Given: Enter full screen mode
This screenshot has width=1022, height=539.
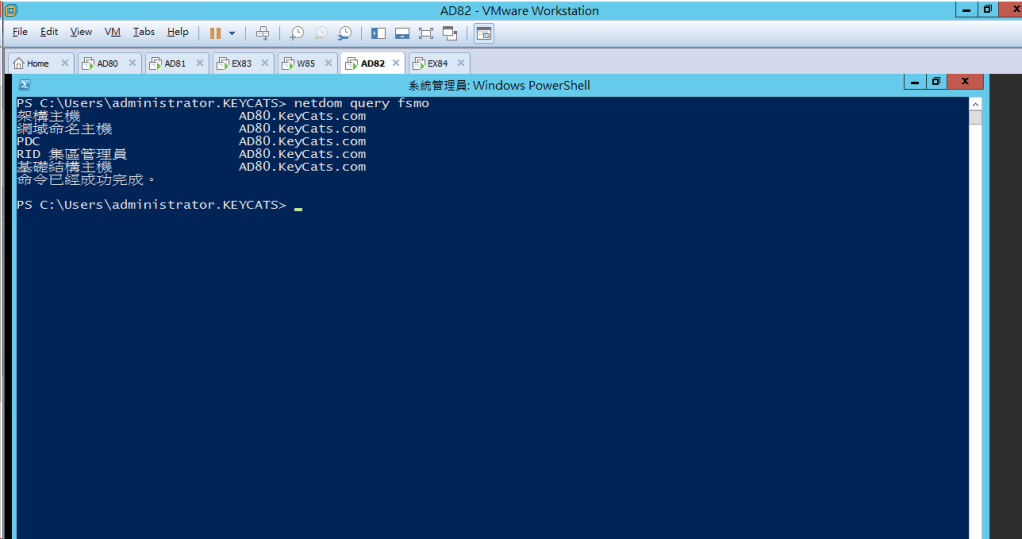Looking at the screenshot, I should (426, 33).
